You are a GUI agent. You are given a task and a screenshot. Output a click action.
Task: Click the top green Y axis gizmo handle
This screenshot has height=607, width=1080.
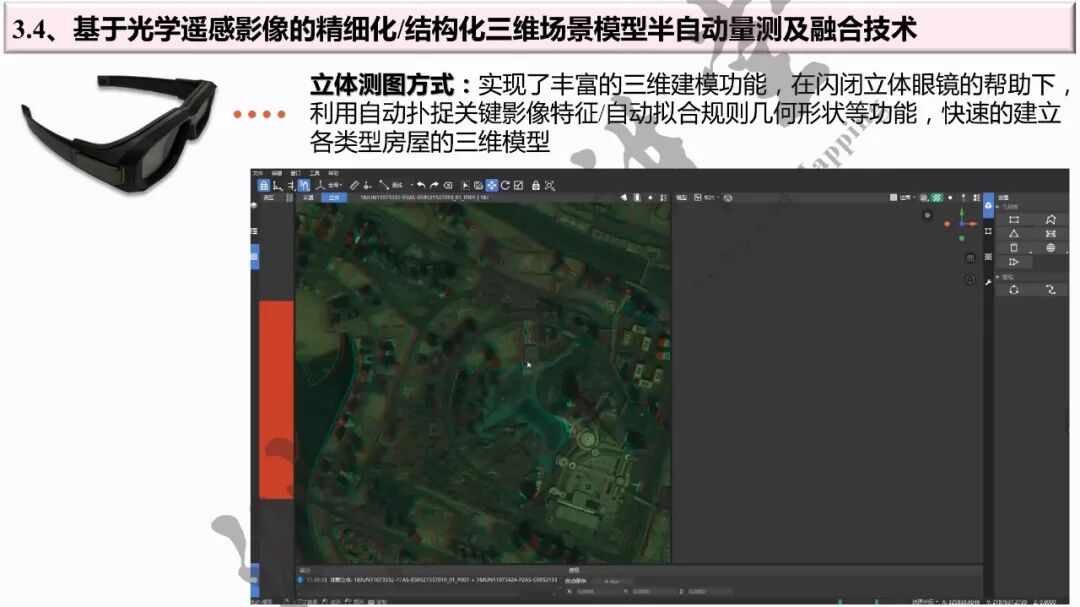(962, 212)
